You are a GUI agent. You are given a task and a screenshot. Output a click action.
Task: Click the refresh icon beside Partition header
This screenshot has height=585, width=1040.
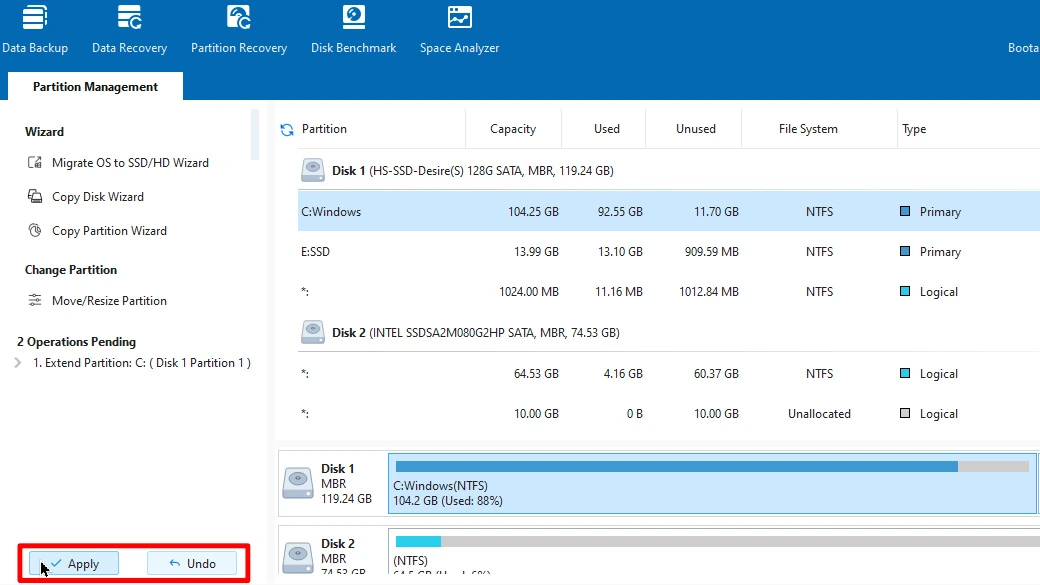click(x=287, y=129)
